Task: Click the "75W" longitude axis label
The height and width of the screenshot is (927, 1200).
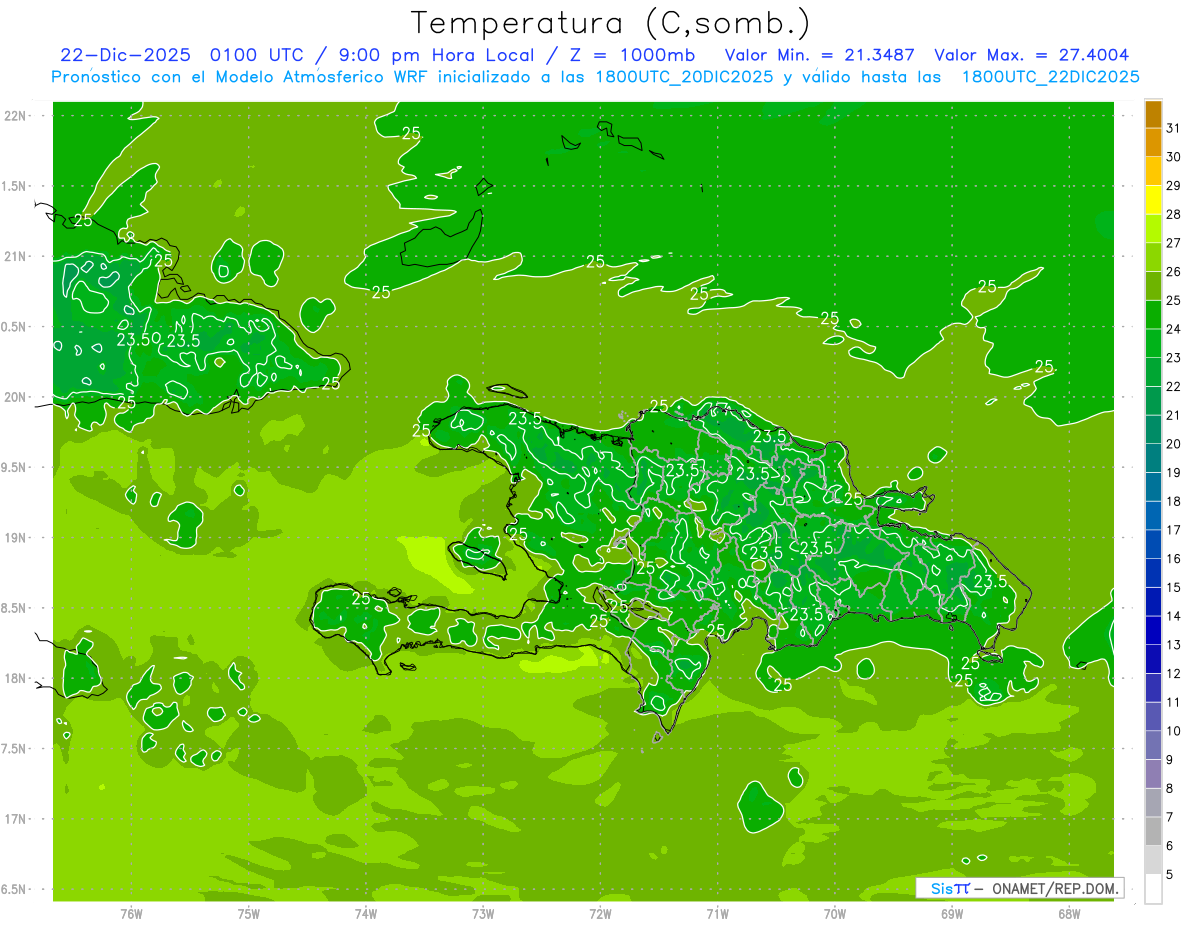Action: [x=248, y=914]
